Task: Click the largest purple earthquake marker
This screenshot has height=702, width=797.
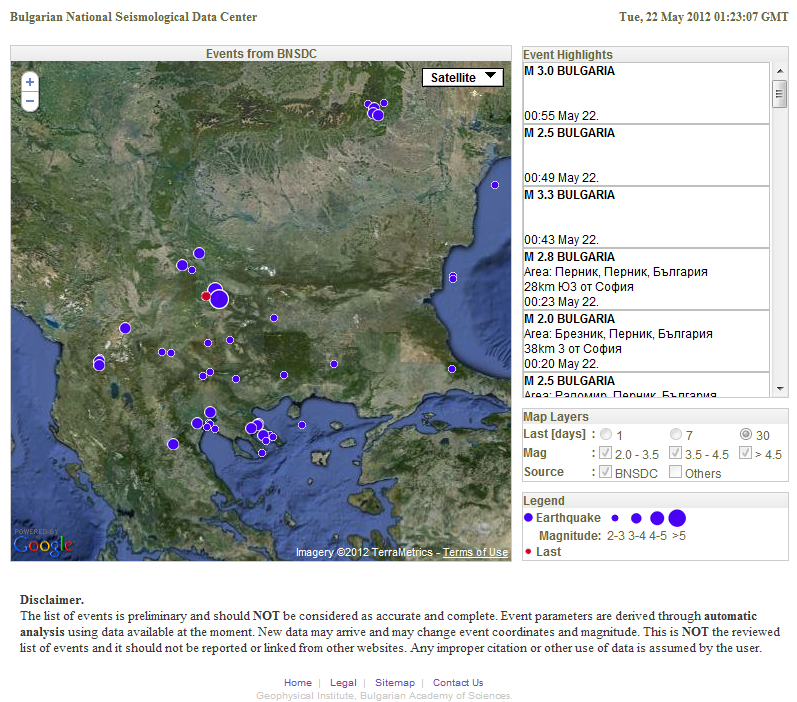Action: pos(219,298)
